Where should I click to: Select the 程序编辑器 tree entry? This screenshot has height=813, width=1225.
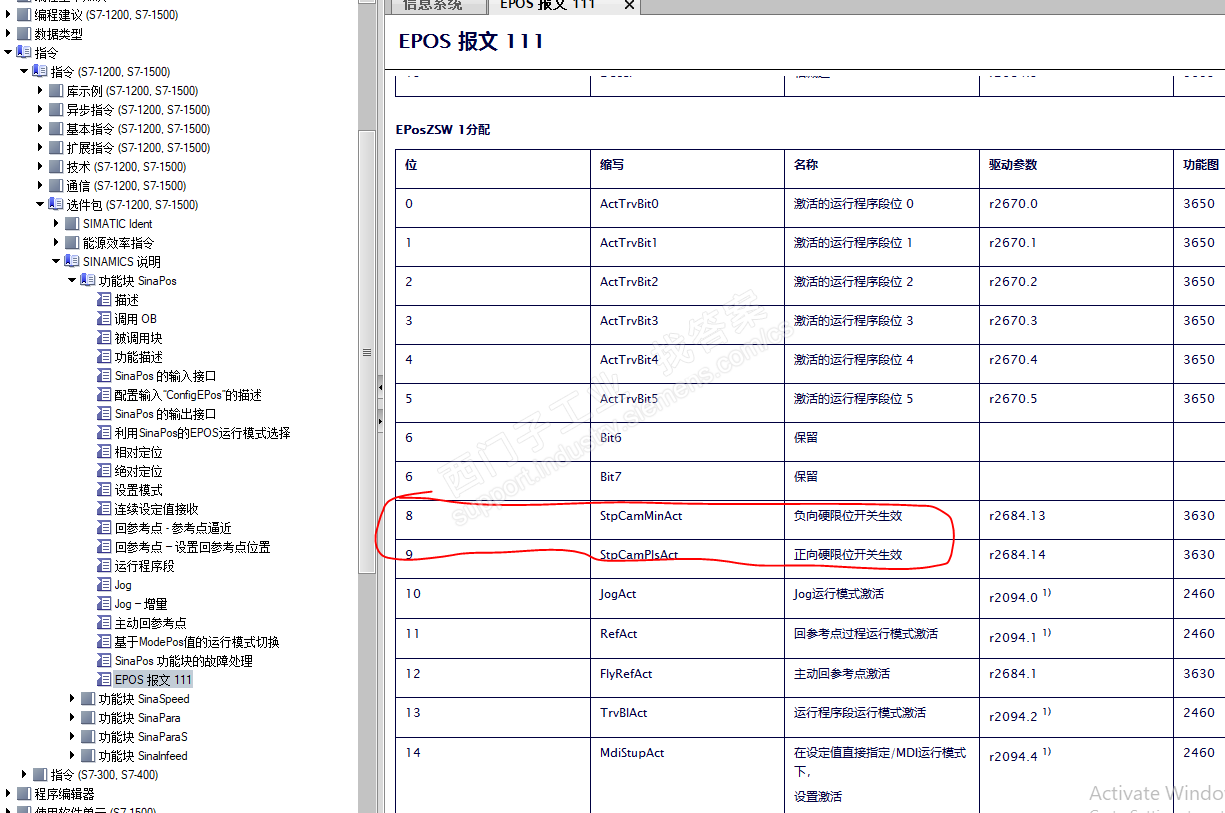(x=64, y=794)
